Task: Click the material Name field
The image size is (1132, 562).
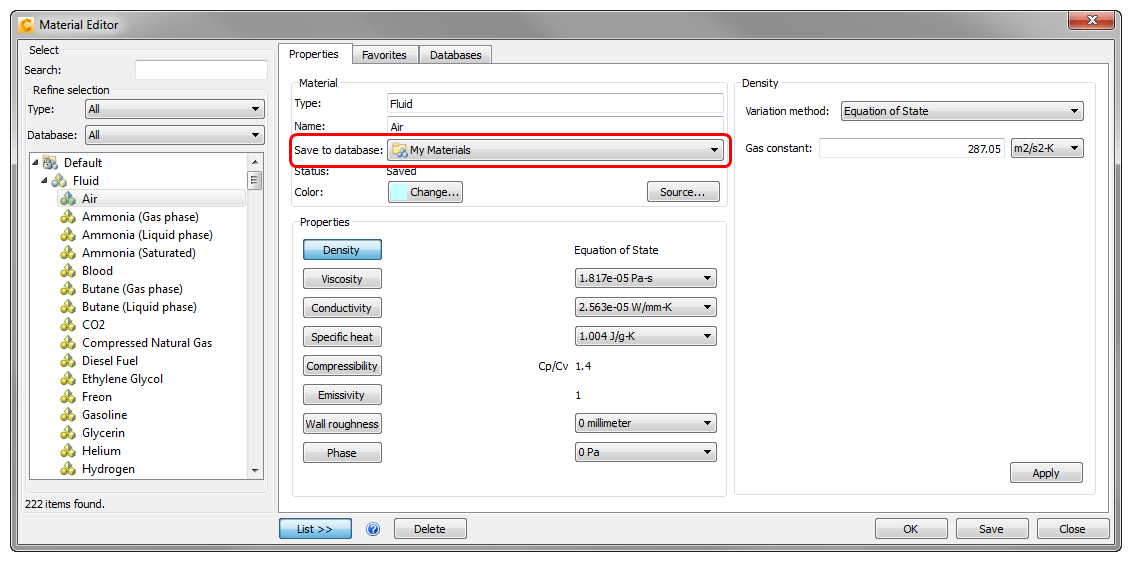Action: point(555,125)
